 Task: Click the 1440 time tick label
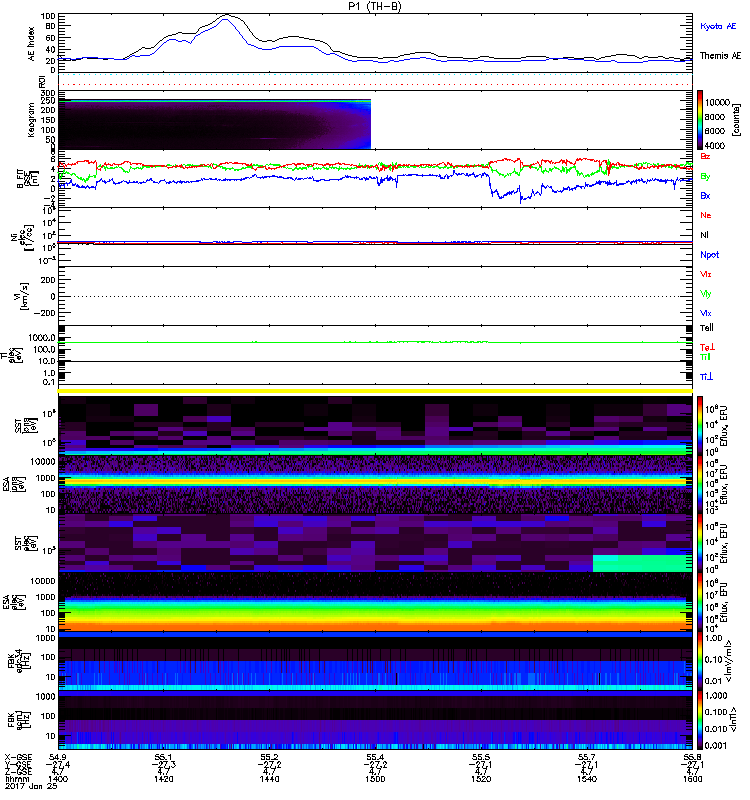269,779
